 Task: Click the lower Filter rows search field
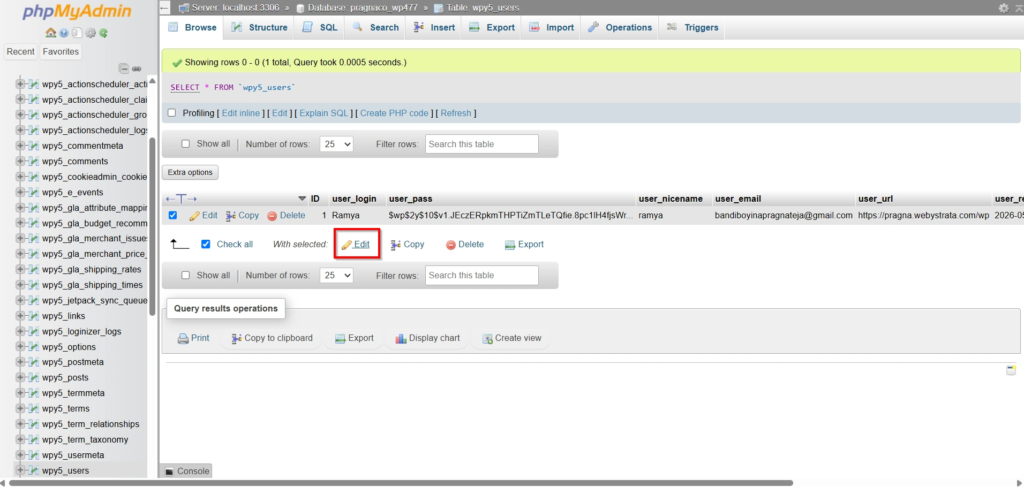point(482,275)
